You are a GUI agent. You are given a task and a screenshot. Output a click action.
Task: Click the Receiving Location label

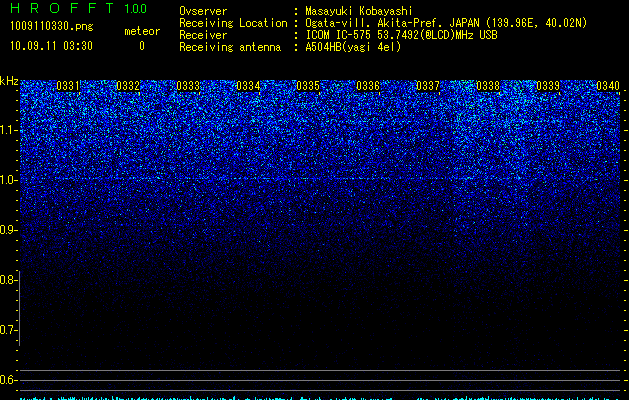[233, 23]
